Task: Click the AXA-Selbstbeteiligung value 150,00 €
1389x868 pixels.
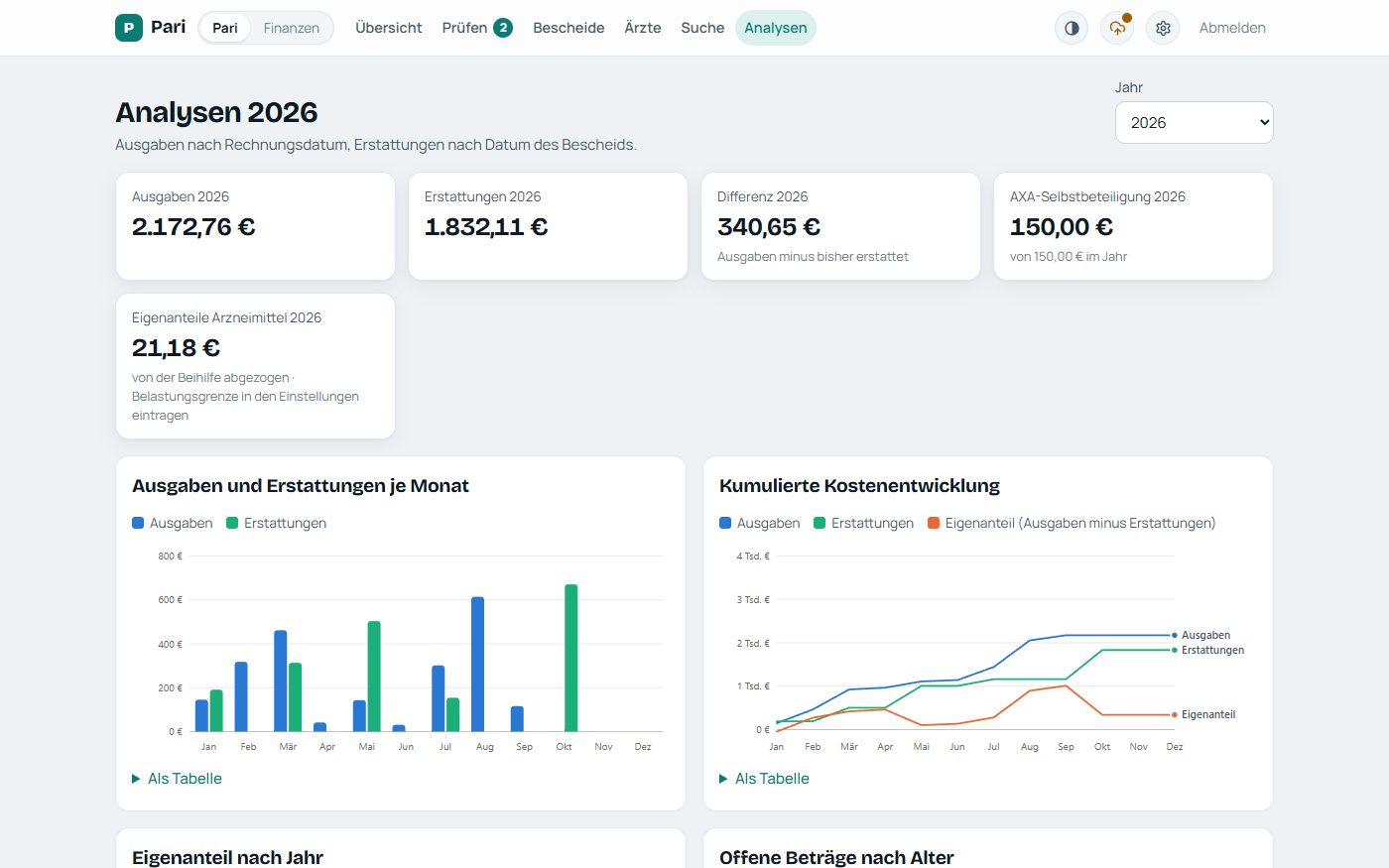Action: 1062,227
